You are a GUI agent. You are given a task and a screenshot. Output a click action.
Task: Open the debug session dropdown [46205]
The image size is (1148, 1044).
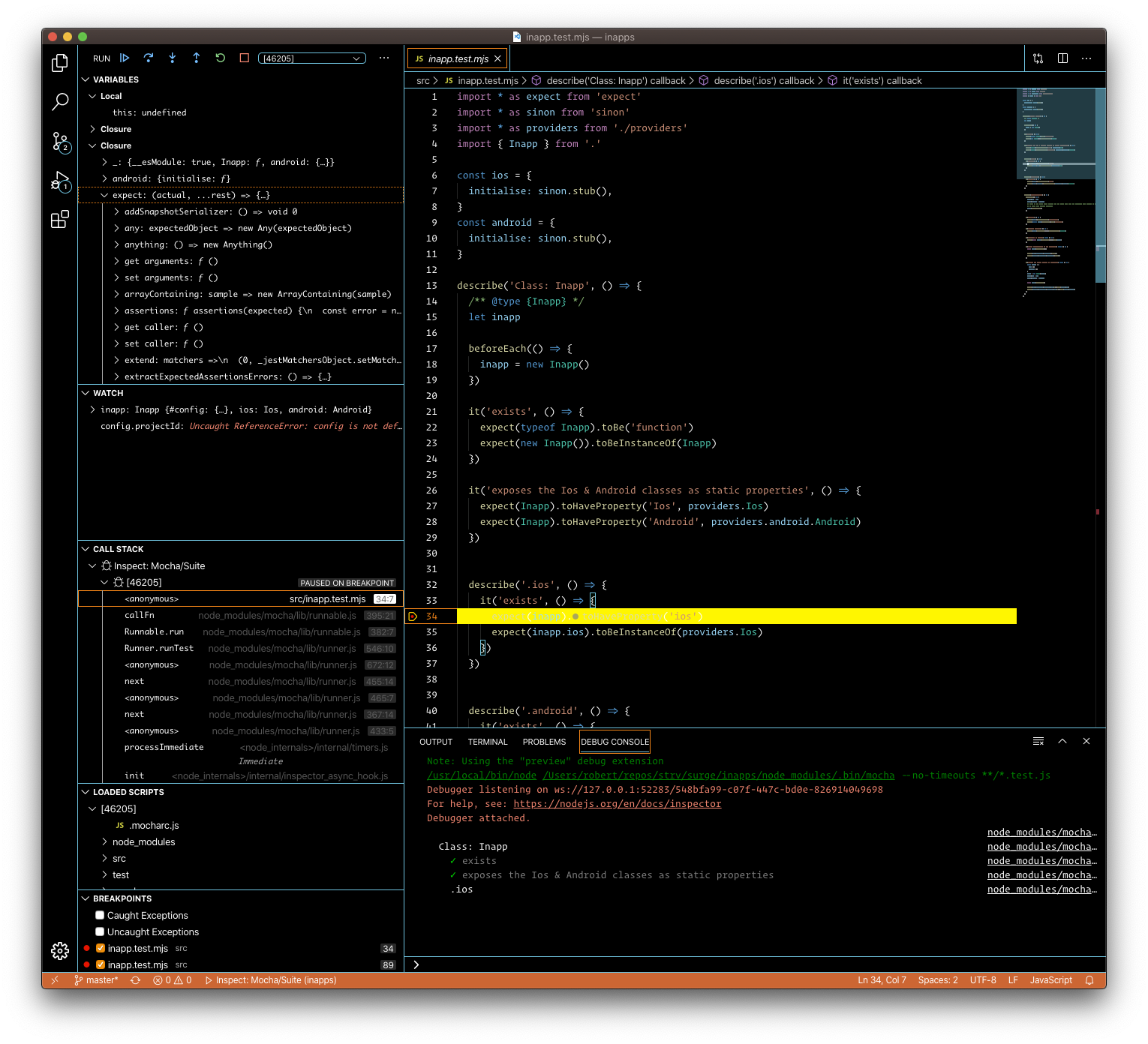[311, 58]
